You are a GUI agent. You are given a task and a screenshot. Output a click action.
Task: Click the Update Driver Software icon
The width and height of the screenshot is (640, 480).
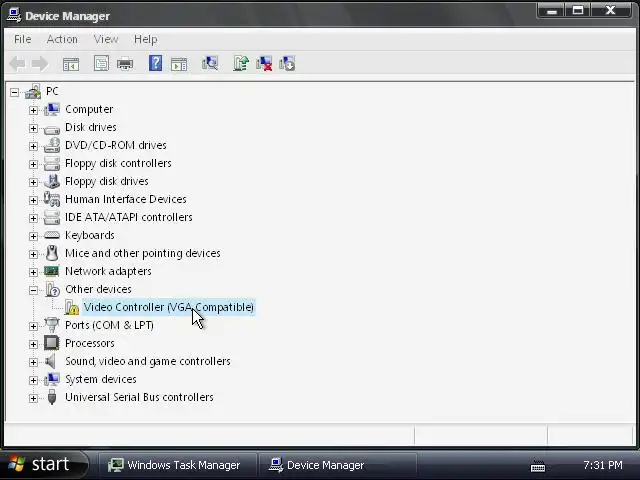241,63
